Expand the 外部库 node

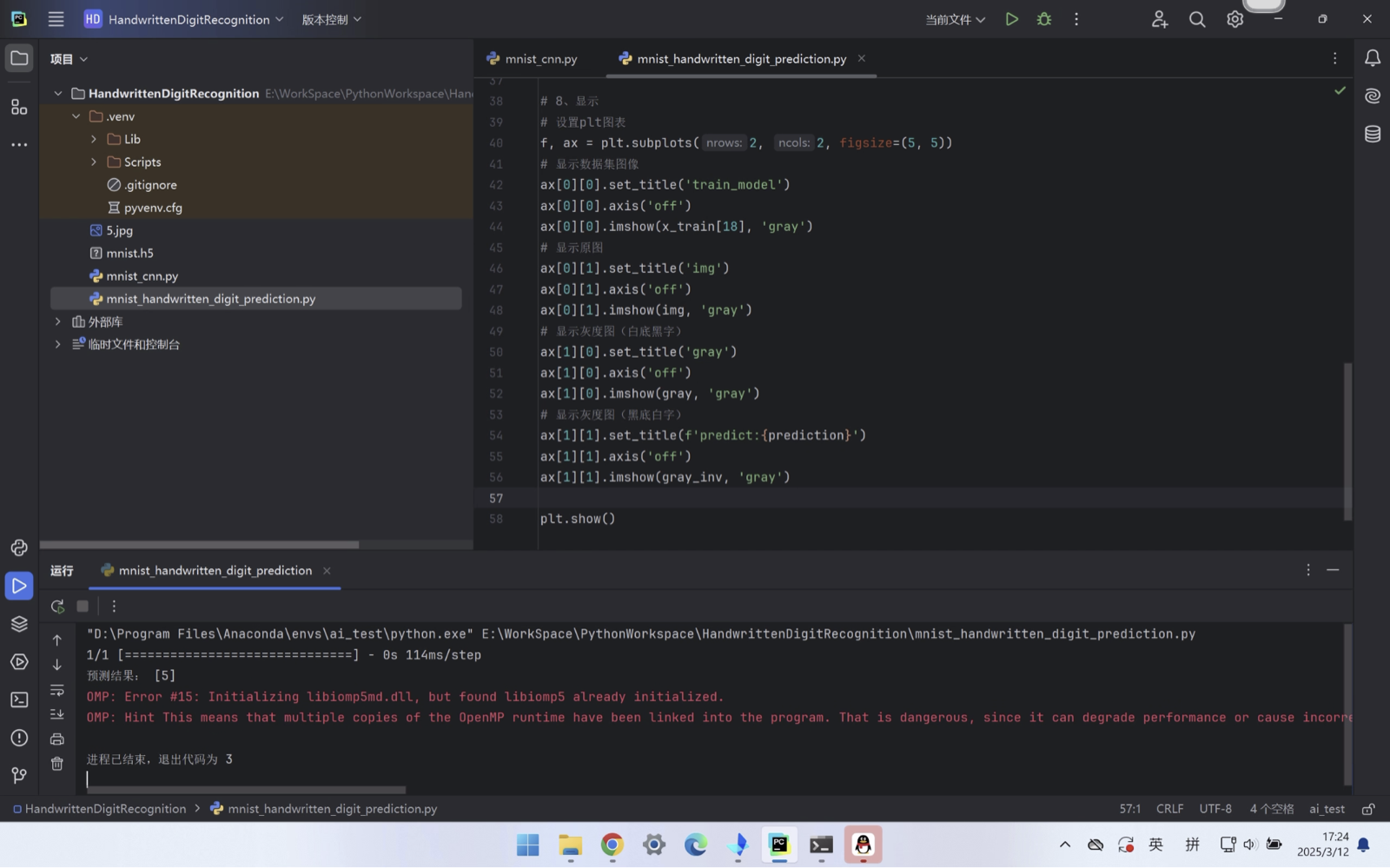[58, 321]
